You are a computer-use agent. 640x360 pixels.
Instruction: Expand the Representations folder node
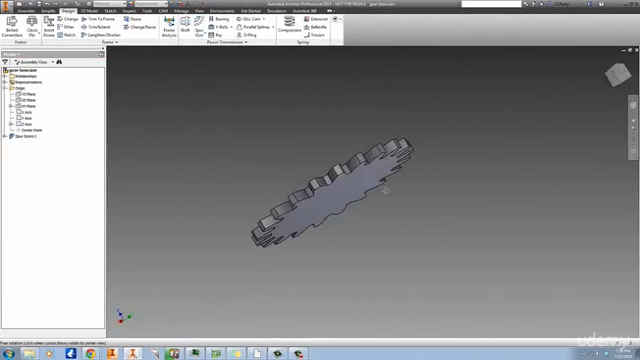(5, 82)
